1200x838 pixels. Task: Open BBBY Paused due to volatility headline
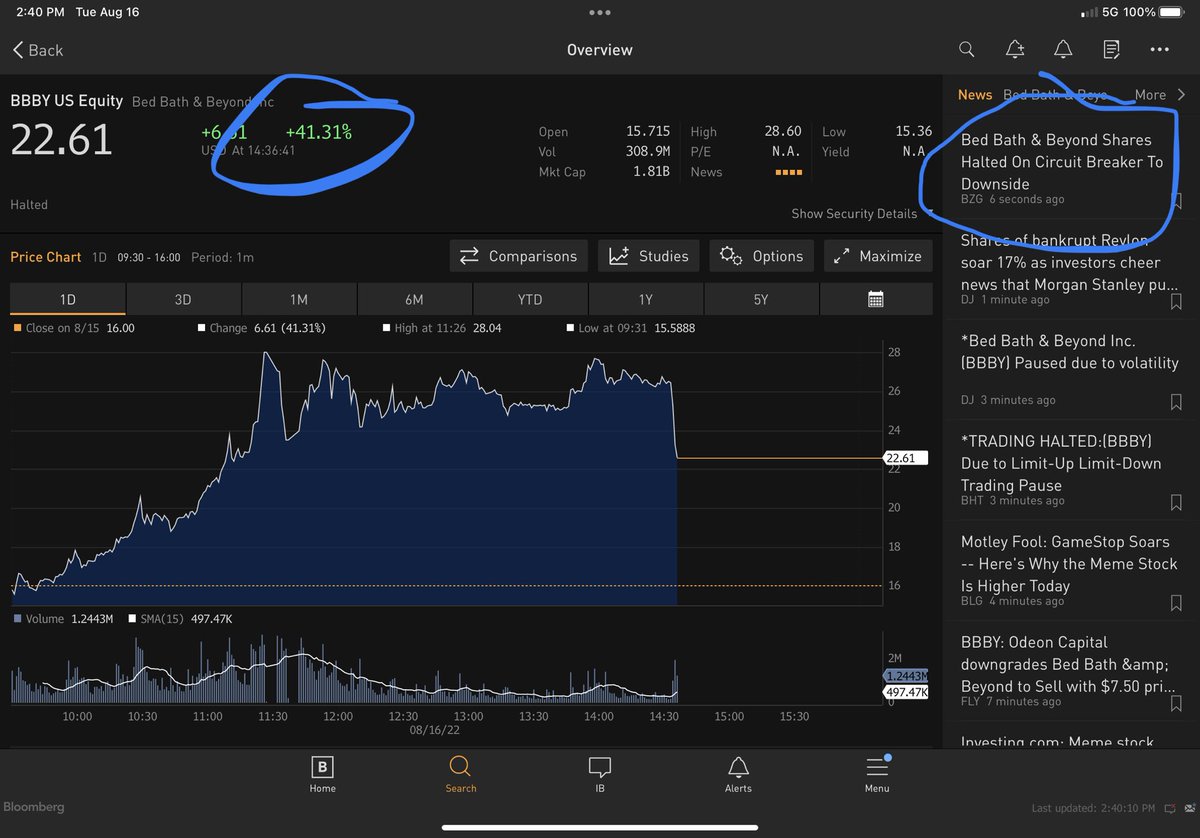[1070, 352]
